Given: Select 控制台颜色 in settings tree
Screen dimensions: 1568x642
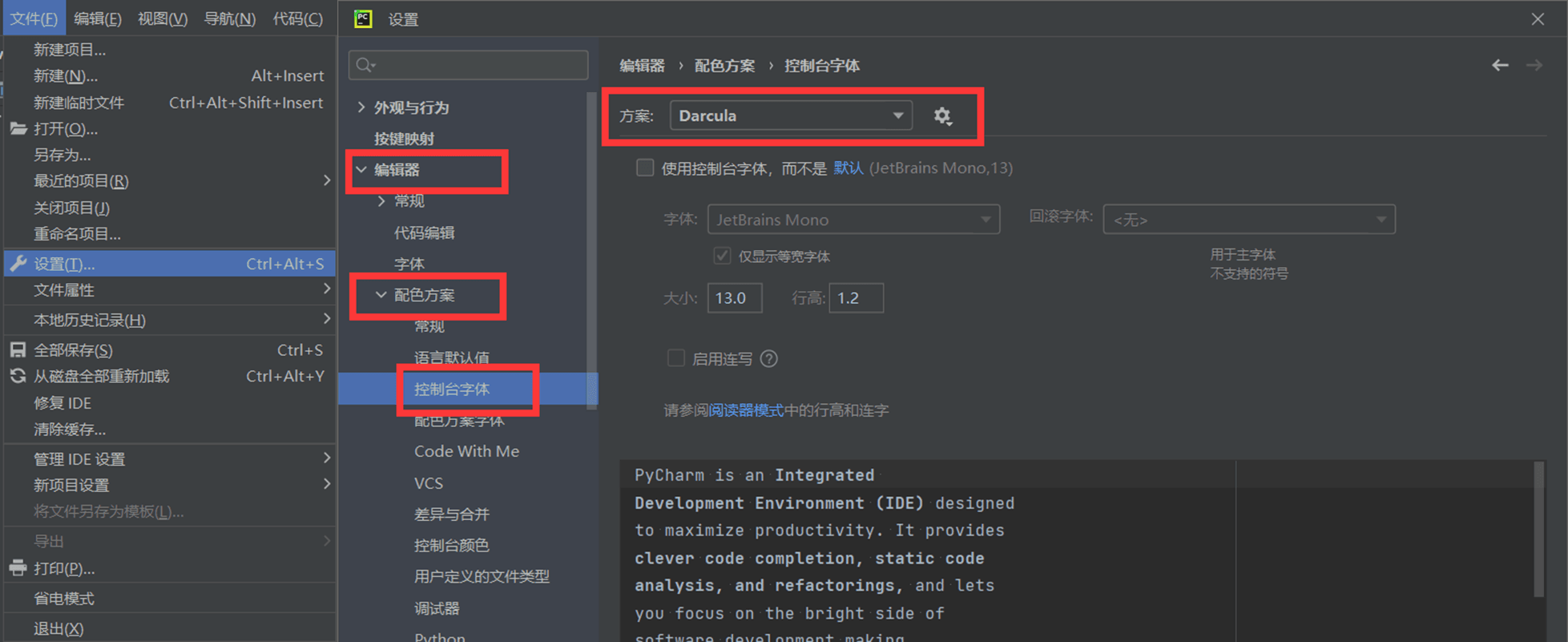Looking at the screenshot, I should (452, 546).
